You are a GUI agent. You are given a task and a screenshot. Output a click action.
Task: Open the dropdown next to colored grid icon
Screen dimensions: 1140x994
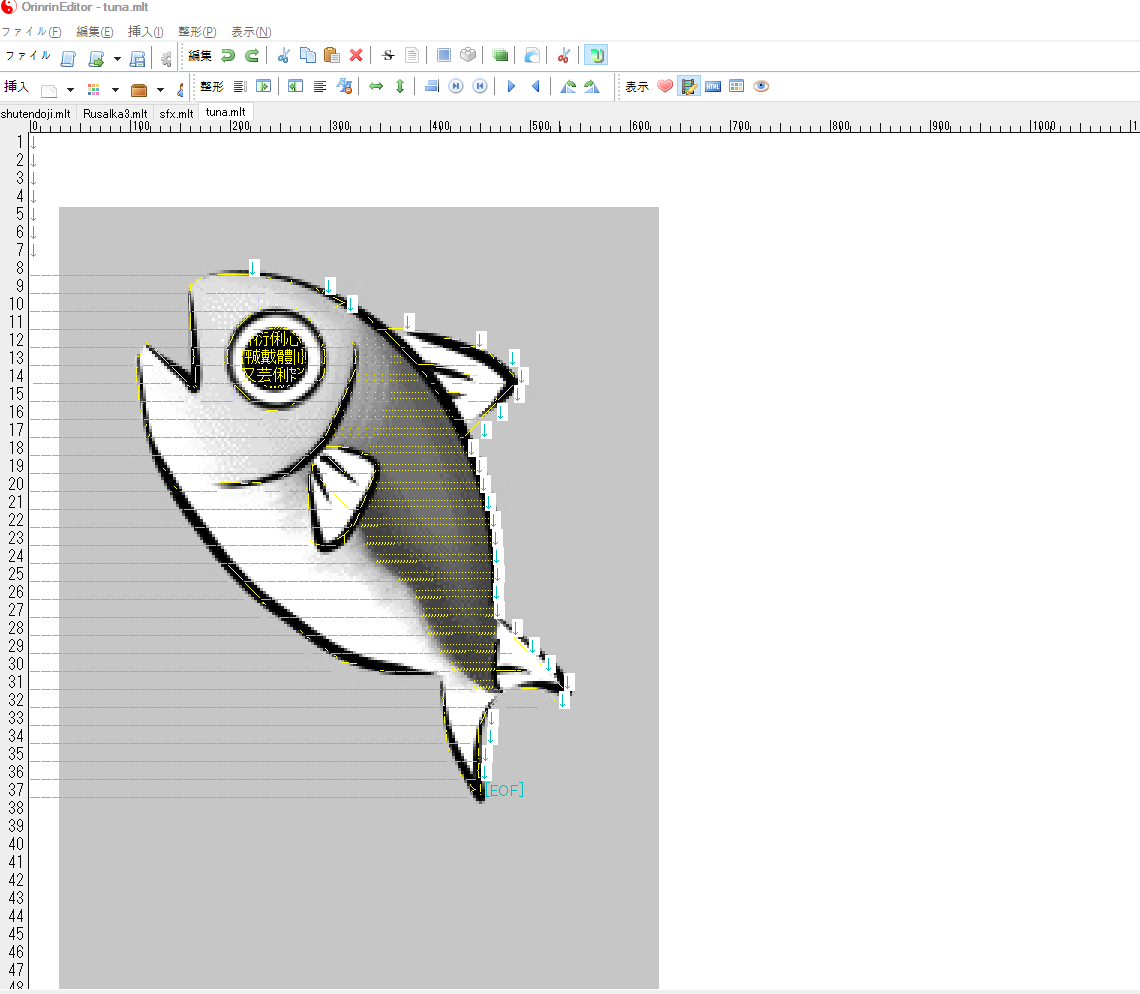[x=115, y=89]
